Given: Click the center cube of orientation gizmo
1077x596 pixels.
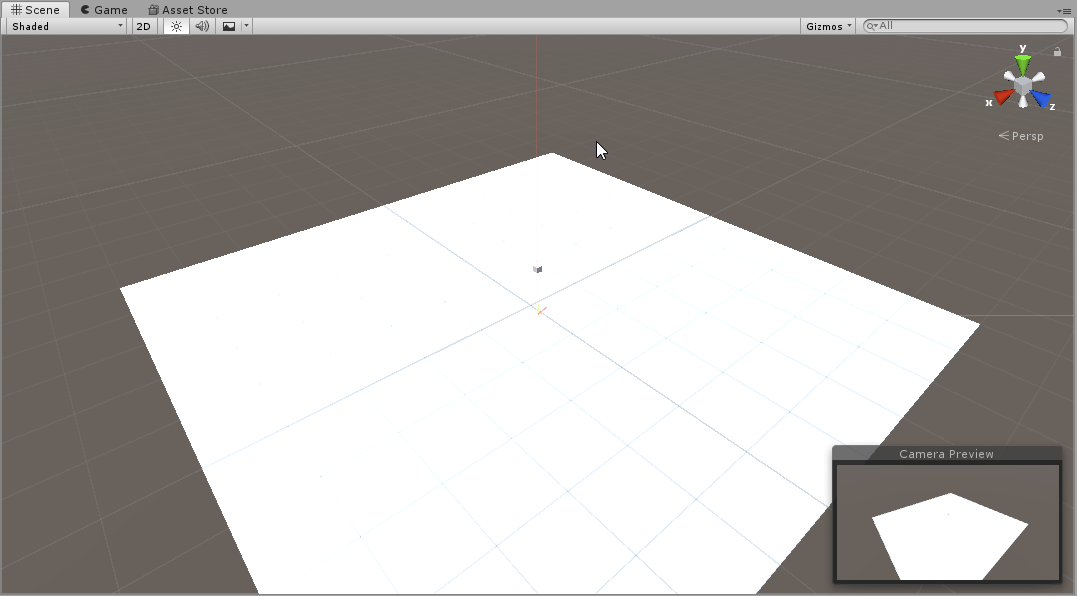Looking at the screenshot, I should point(1023,86).
